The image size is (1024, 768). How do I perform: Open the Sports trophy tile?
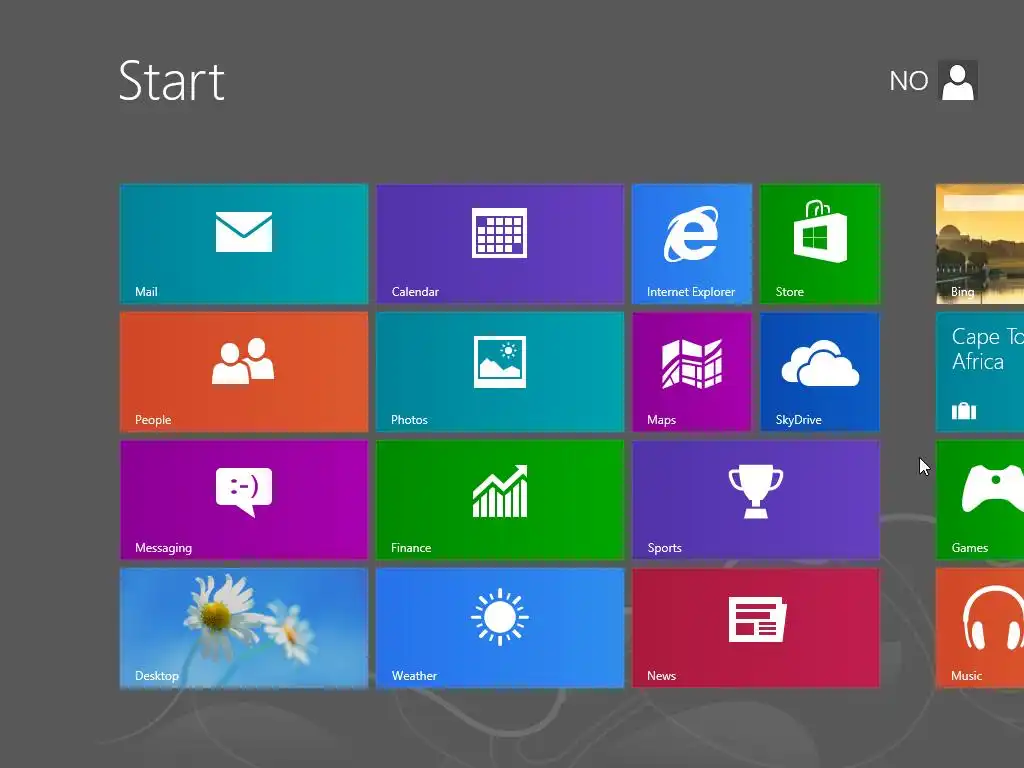[x=756, y=500]
